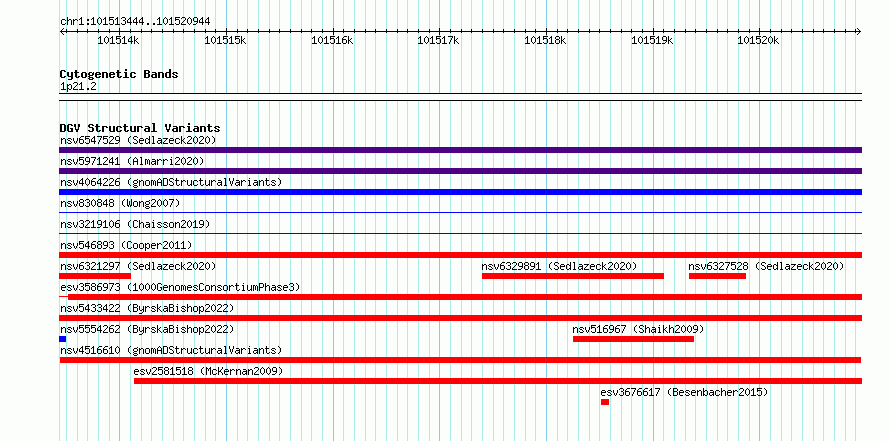Open the nsv3219106 (Chaisson2019) label
Viewport: 890px width, 441px height.
point(135,224)
